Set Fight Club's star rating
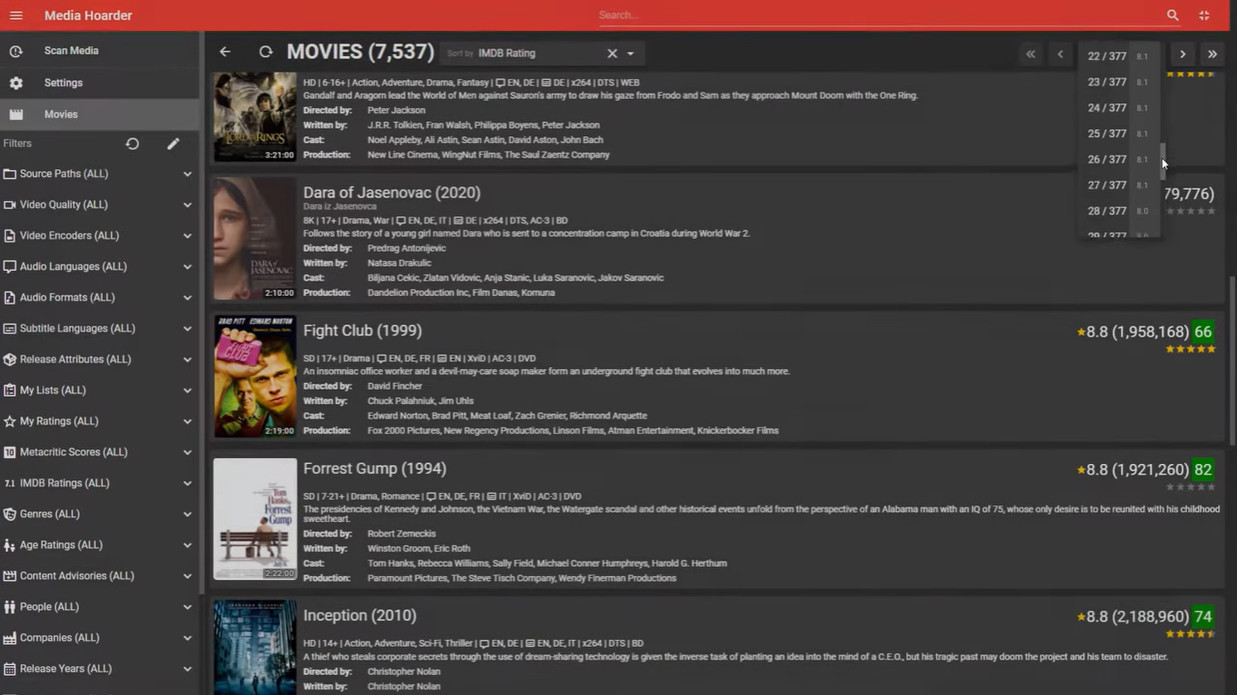This screenshot has height=695, width=1237. tap(1190, 349)
